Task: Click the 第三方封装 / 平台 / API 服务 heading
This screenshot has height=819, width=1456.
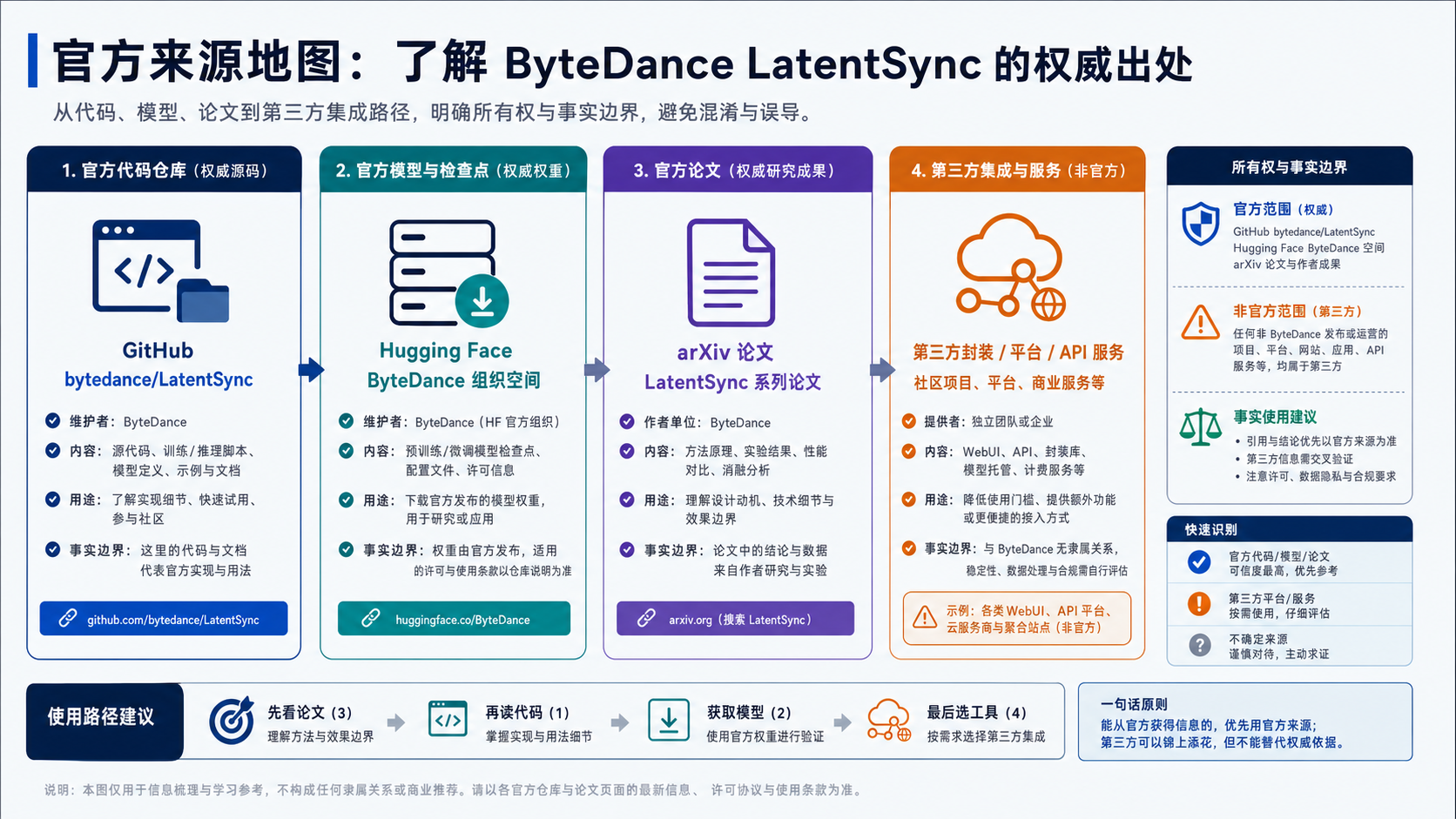Action: [x=1018, y=352]
